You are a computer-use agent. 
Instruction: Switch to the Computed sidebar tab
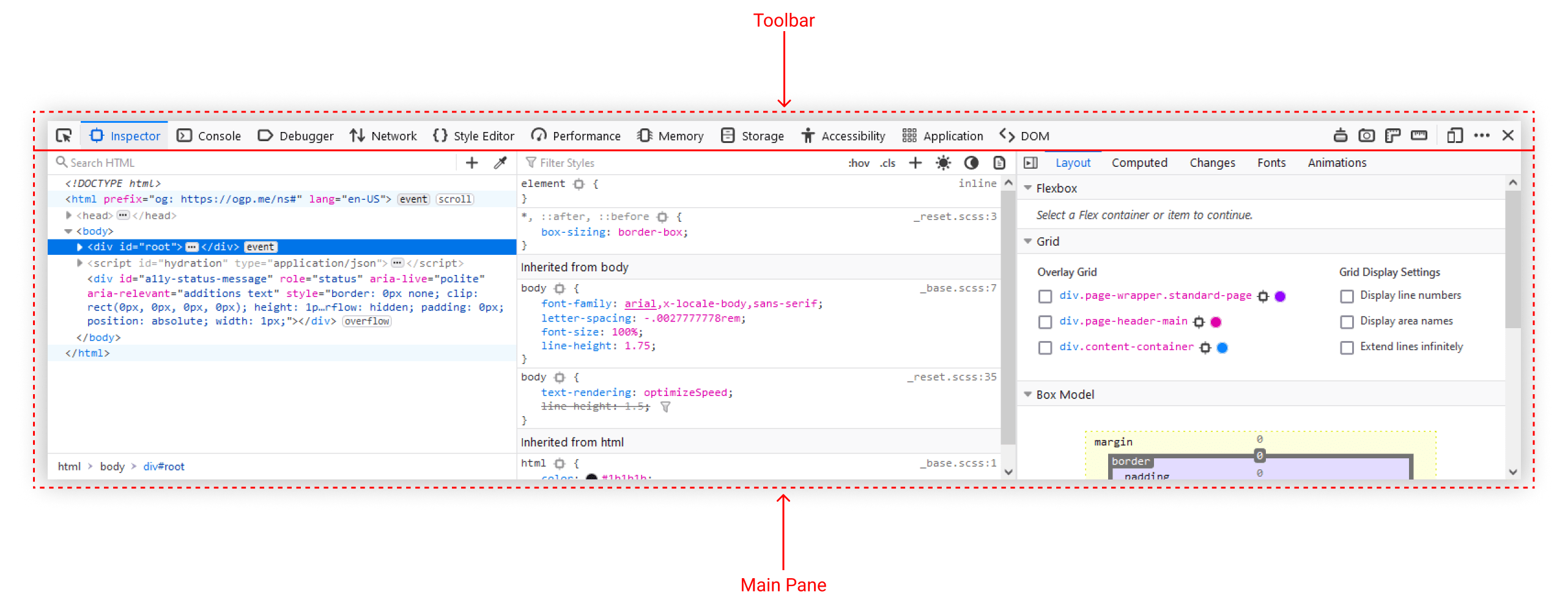[x=1139, y=163]
